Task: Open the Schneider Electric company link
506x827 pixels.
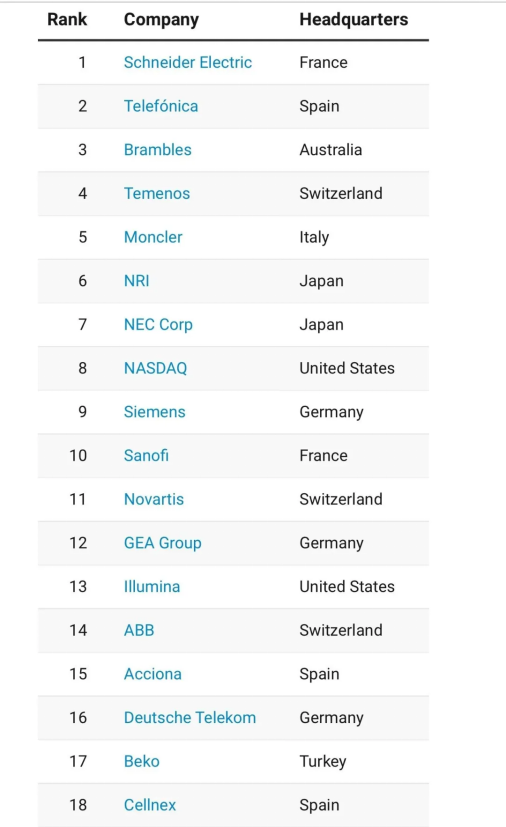Action: [x=188, y=62]
